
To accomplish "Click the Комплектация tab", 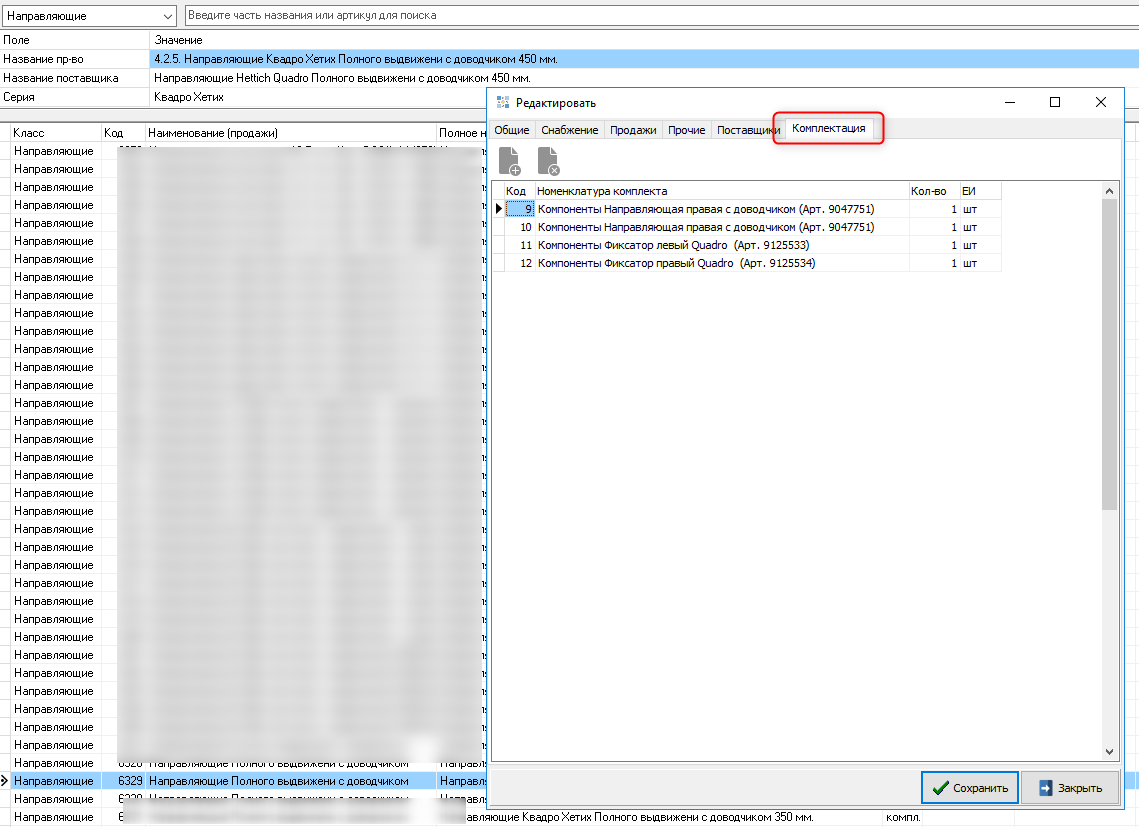I will pyautogui.click(x=828, y=129).
